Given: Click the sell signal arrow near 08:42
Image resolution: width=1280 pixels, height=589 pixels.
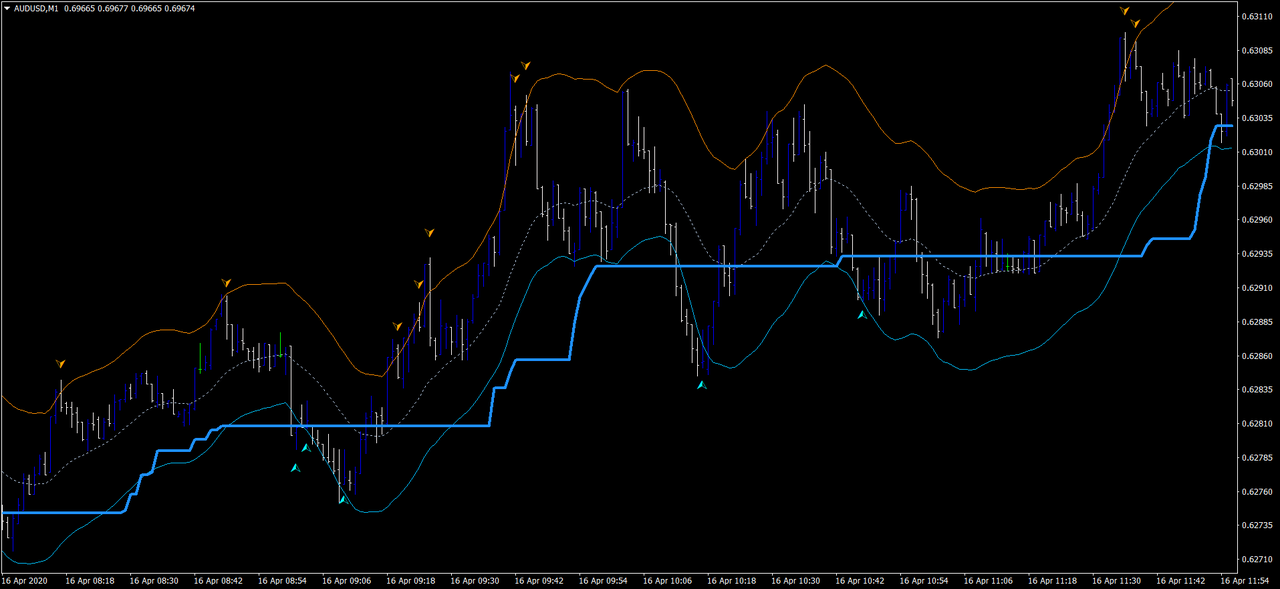Looking at the screenshot, I should pos(226,283).
